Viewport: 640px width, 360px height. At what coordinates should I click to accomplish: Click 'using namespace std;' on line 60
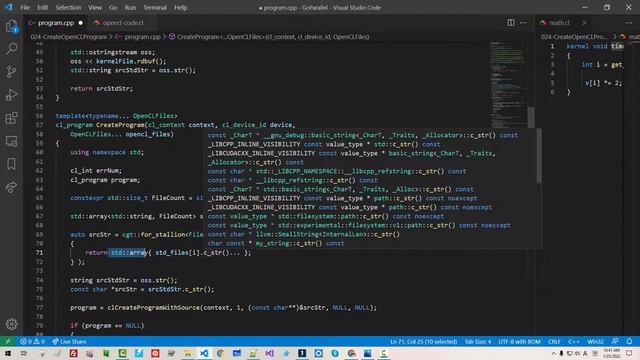tap(107, 152)
